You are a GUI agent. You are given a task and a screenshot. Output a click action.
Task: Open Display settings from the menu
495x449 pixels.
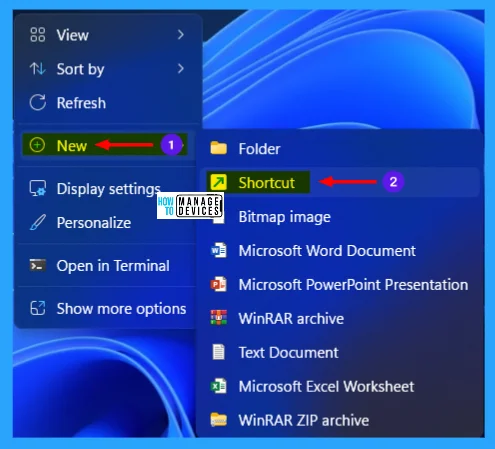tap(107, 189)
